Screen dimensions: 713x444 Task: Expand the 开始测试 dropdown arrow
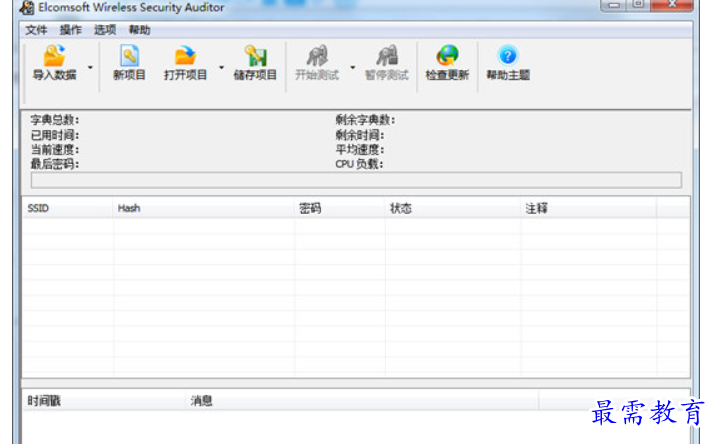coord(352,67)
